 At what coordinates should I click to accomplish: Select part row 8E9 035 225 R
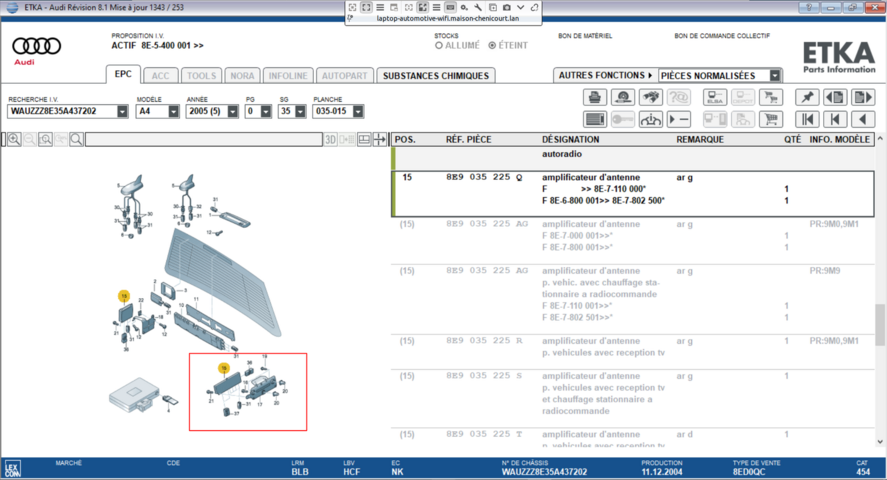click(633, 347)
